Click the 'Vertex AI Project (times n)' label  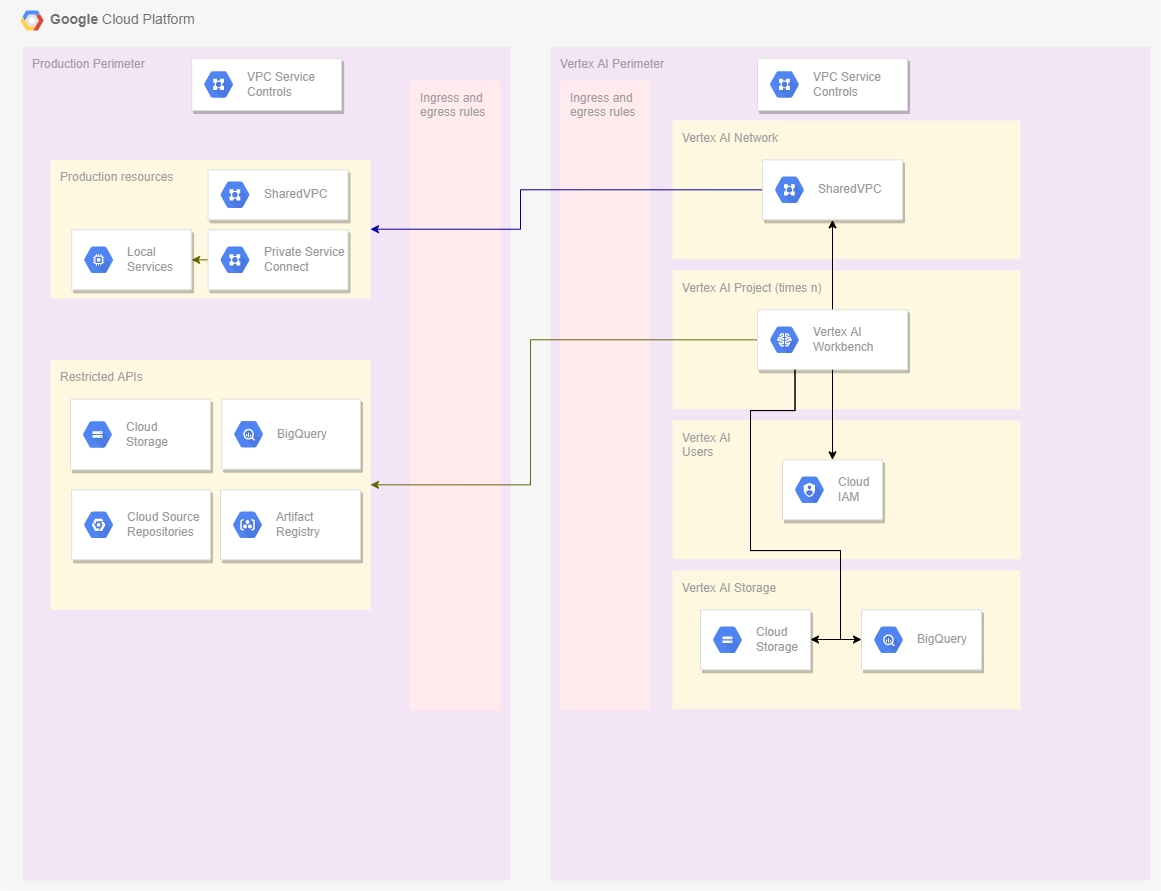[x=752, y=287]
